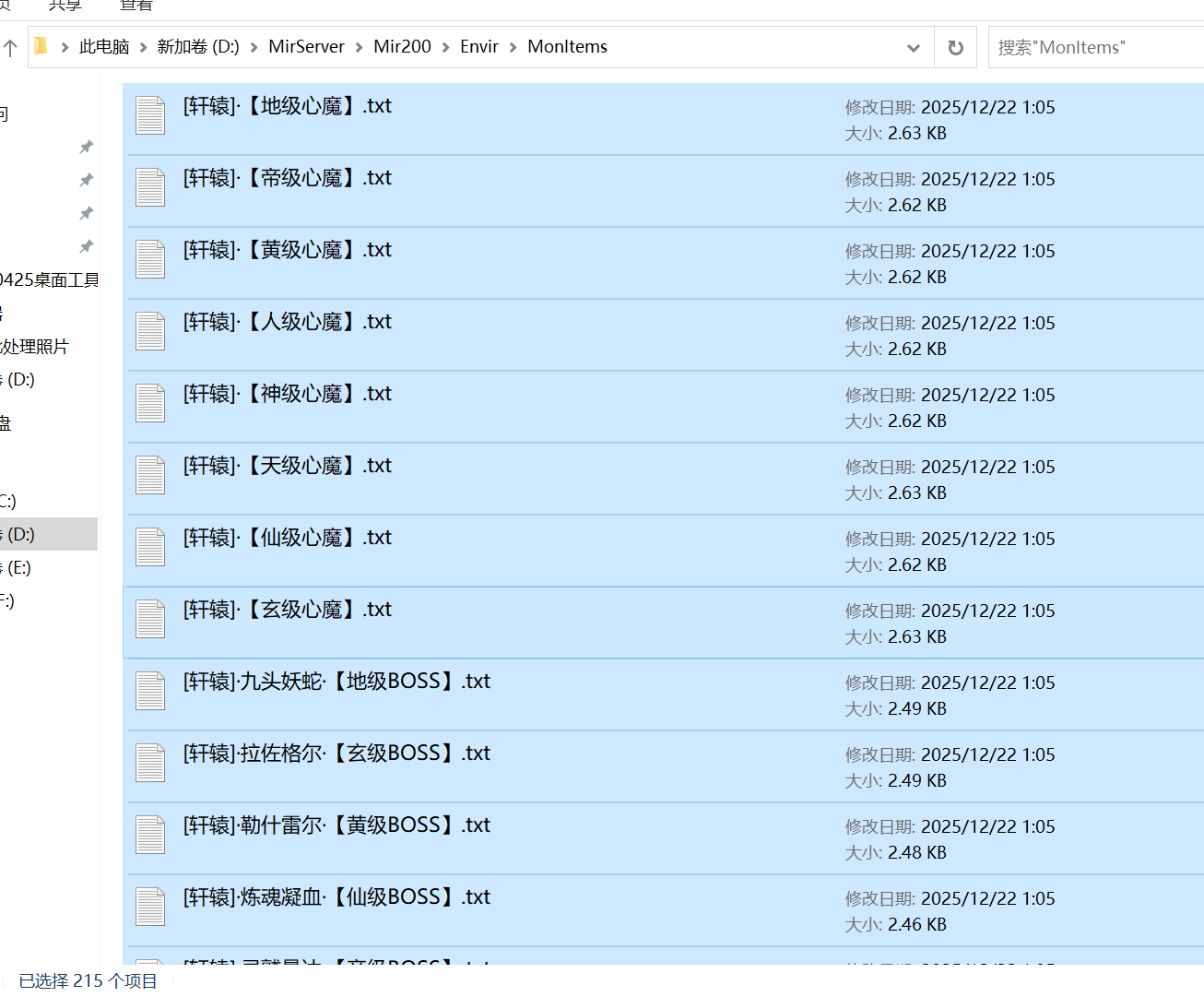
Task: Open 0425桌面工具 in the navigation pane
Action: tap(50, 280)
